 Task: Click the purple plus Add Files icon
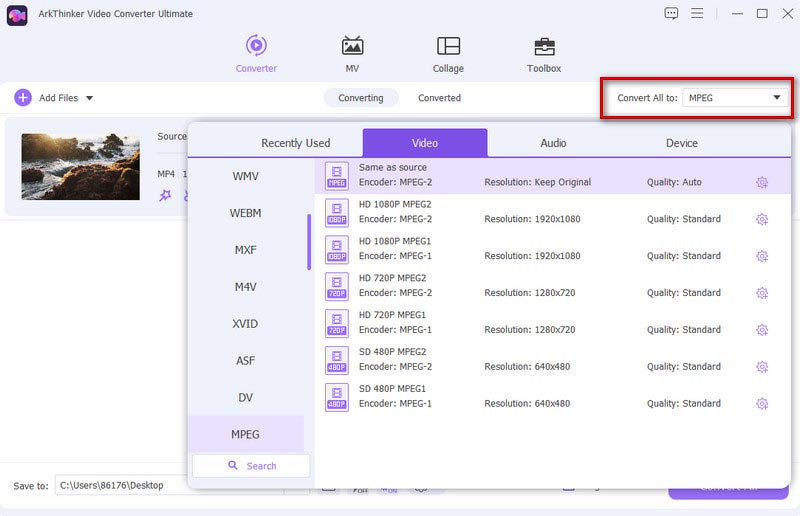pyautogui.click(x=22, y=97)
